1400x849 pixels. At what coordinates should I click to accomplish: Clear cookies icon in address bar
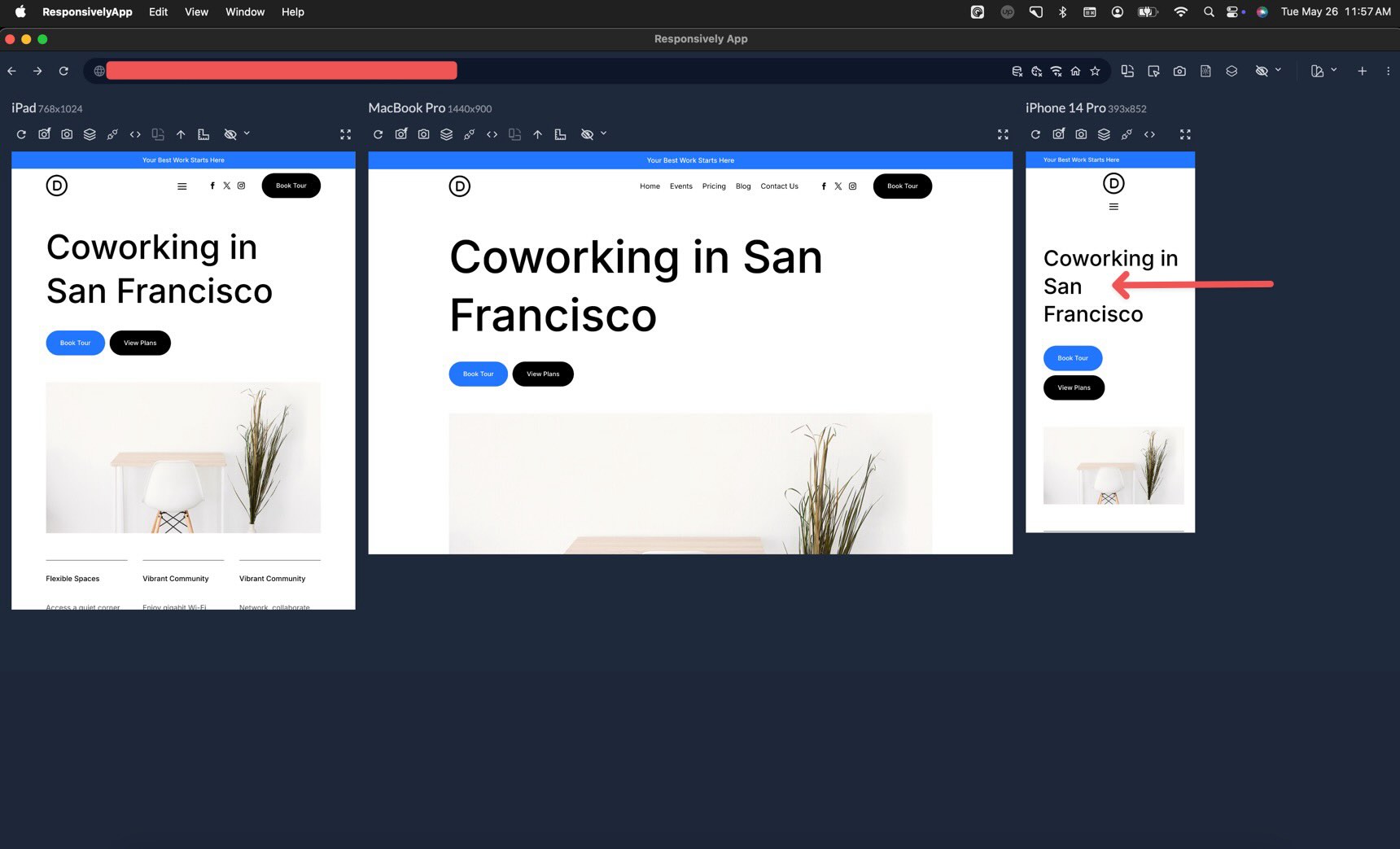click(x=1036, y=71)
